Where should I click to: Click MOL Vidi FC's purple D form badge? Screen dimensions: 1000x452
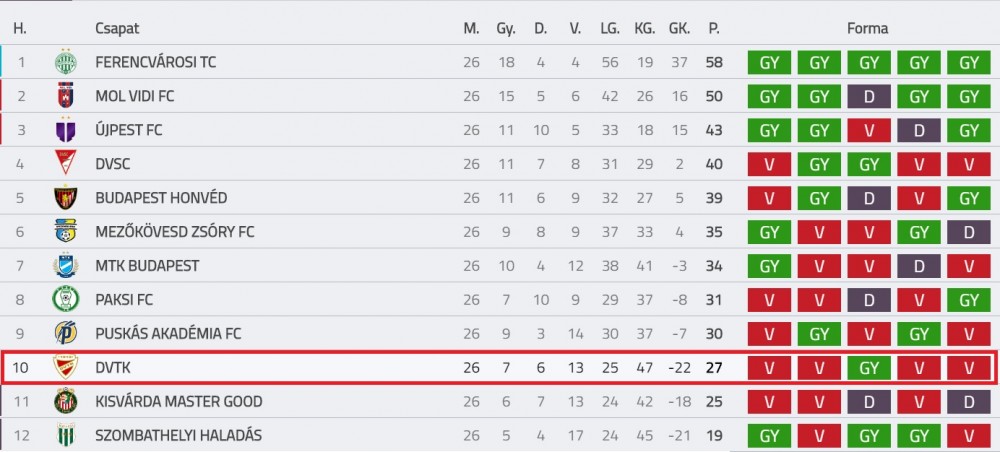[x=869, y=96]
